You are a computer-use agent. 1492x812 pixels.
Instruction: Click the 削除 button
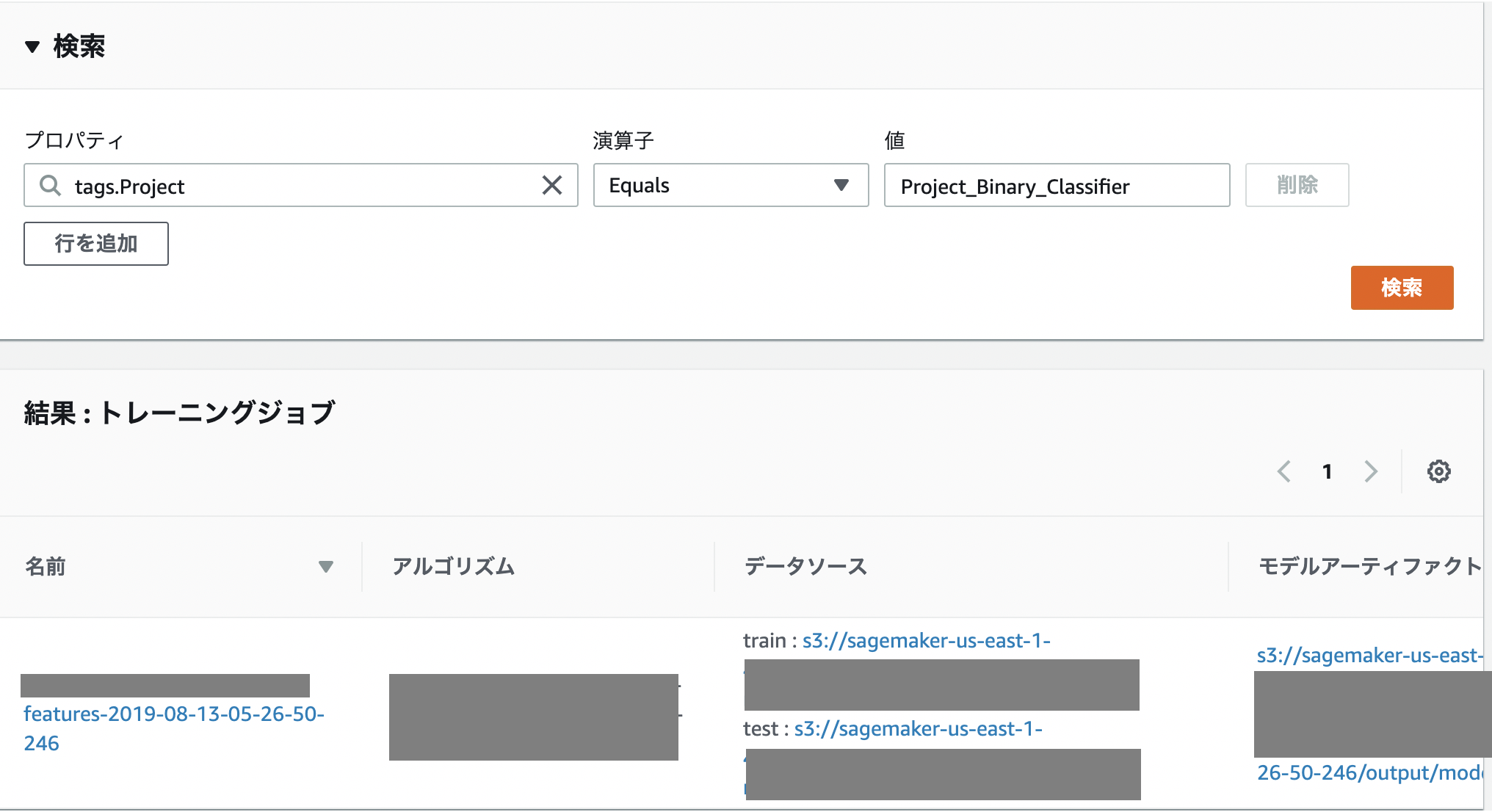[1297, 185]
